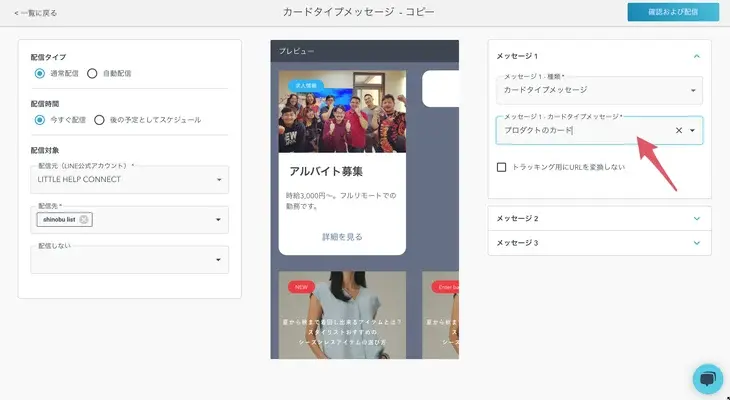730x400 pixels.
Task: Remove the shinobu list chip
Action: click(84, 220)
